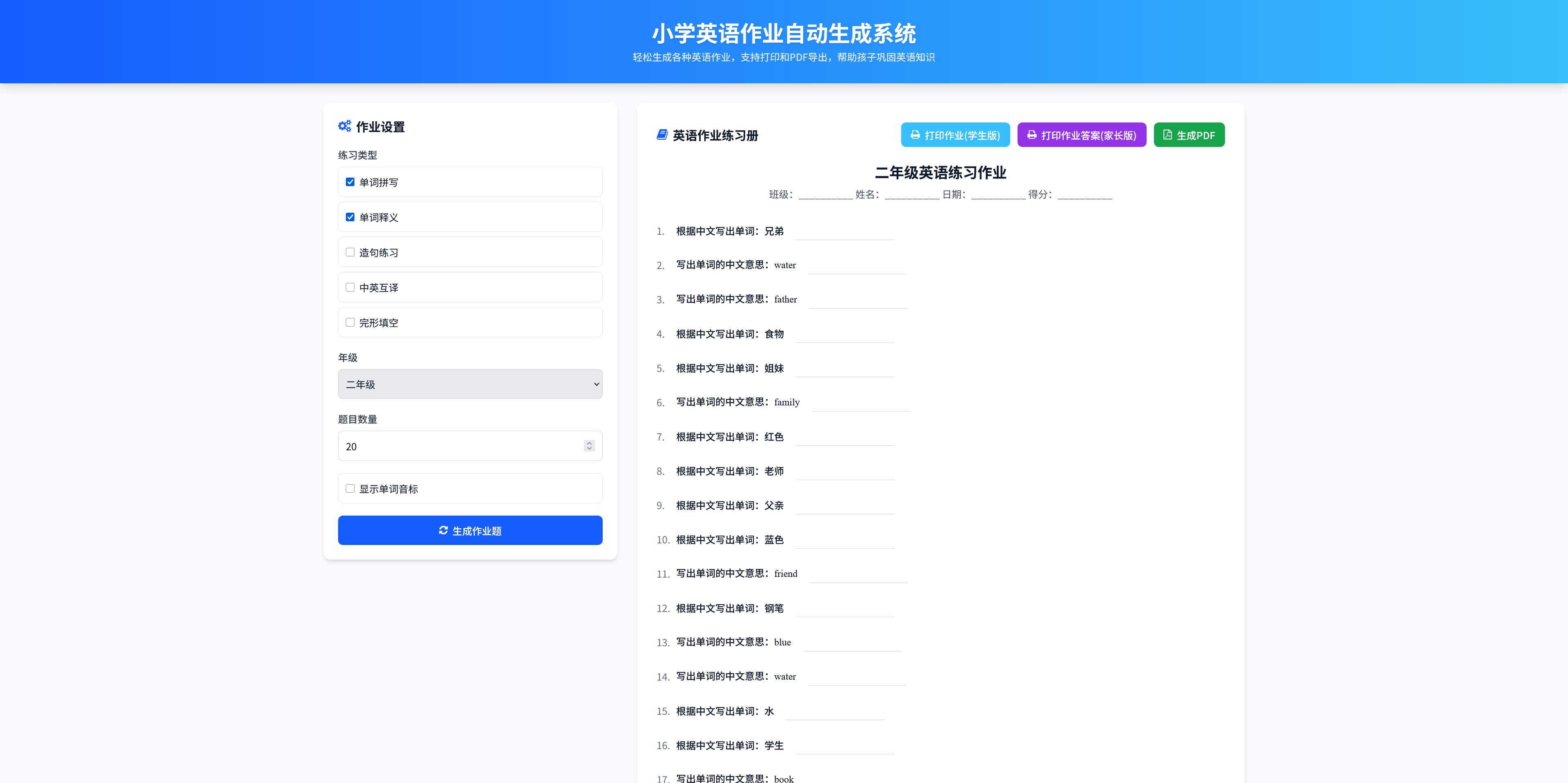Click the 打印作业(学生版) button
This screenshot has width=1568, height=783.
955,134
